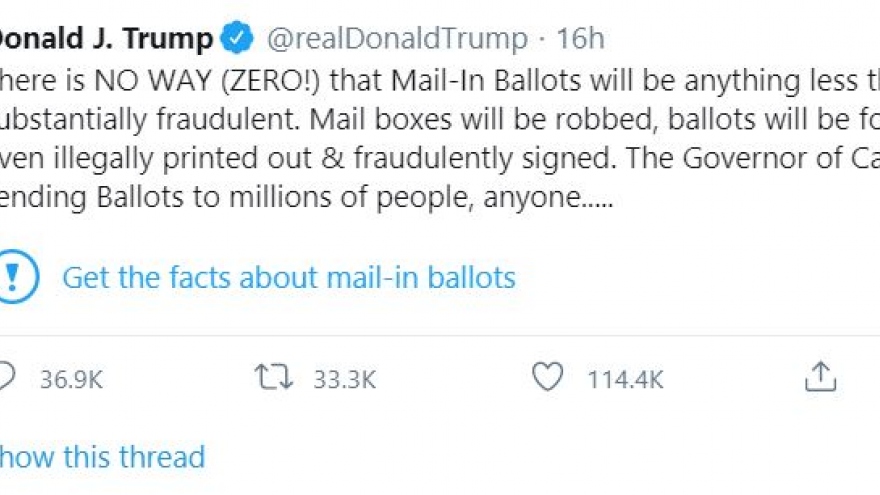
Task: Click the reply speech bubble icon
Action: pos(6,377)
